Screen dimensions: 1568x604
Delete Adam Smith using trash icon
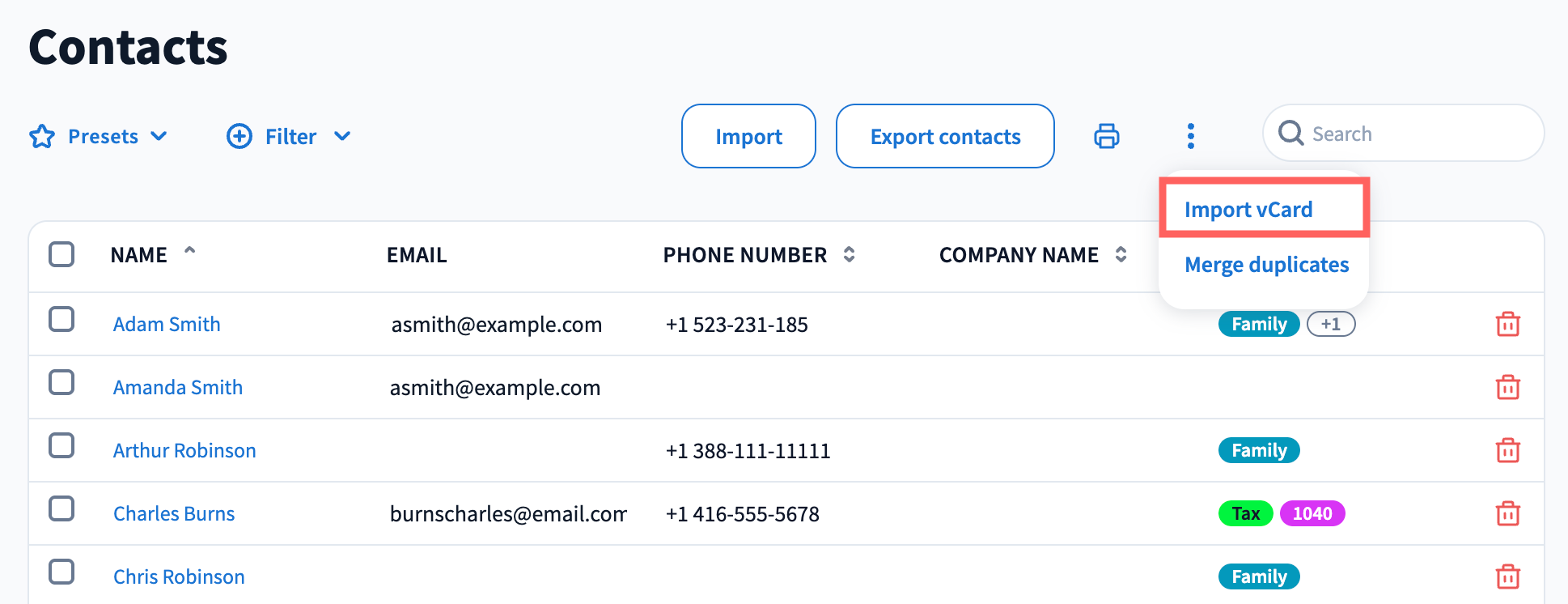[x=1507, y=324]
